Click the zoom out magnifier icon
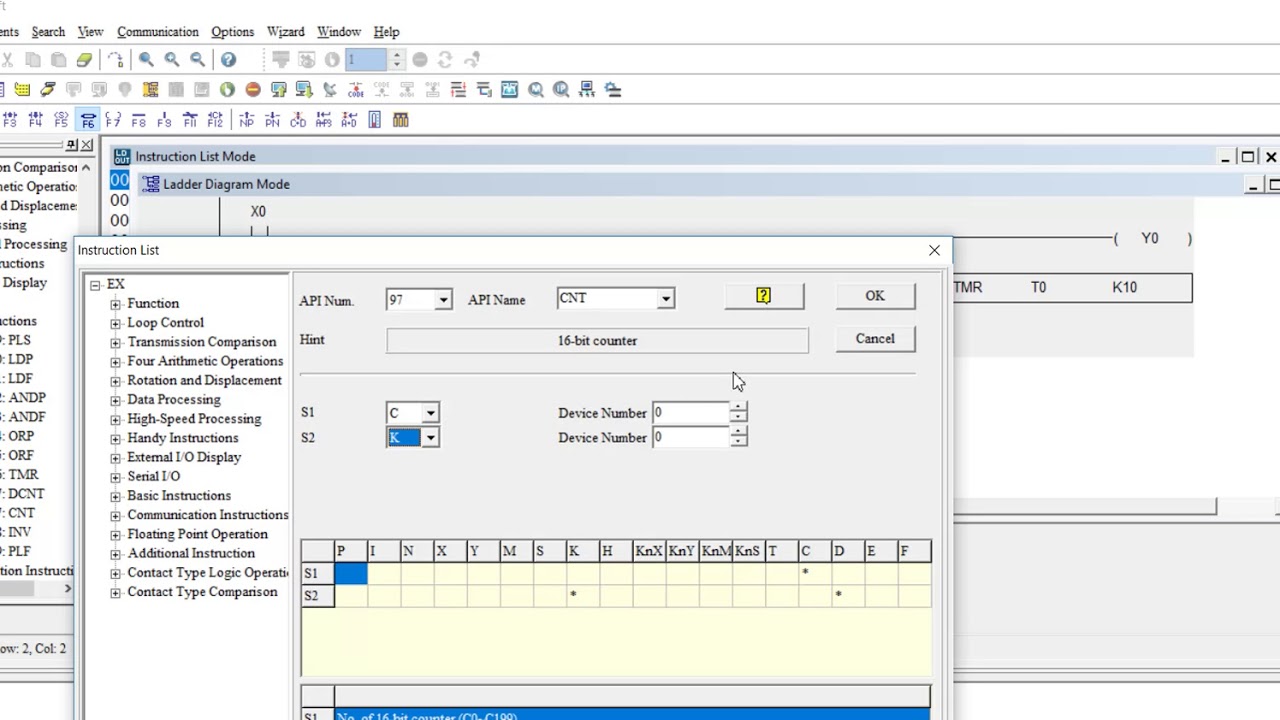 click(198, 60)
